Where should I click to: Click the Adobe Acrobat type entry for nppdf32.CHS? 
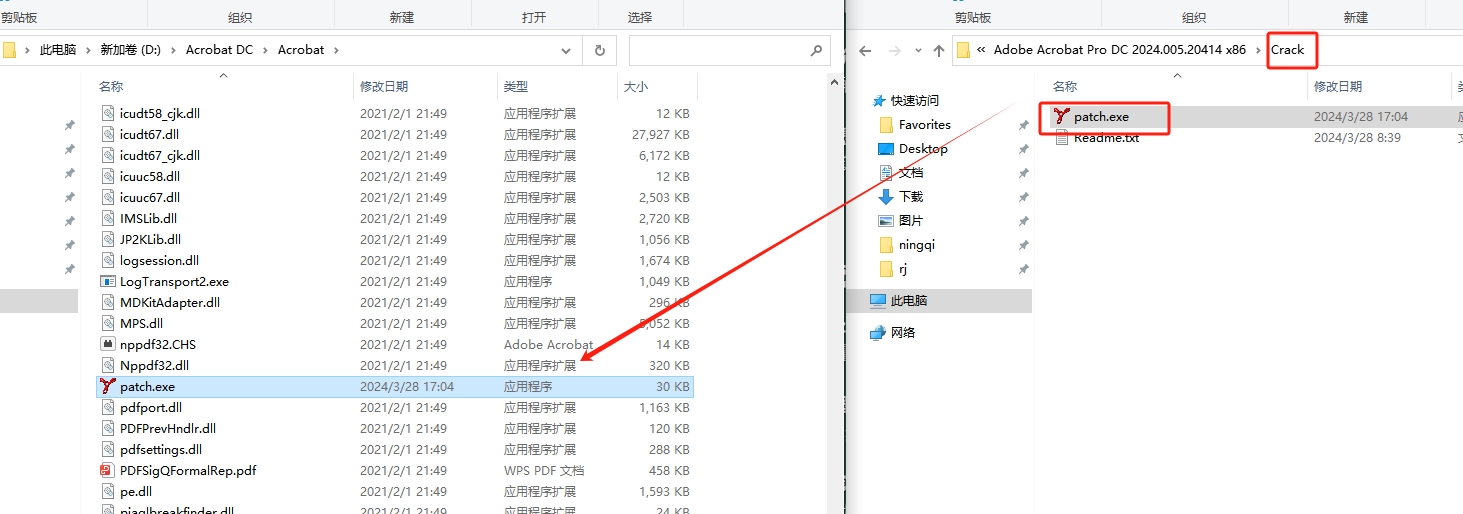[548, 344]
